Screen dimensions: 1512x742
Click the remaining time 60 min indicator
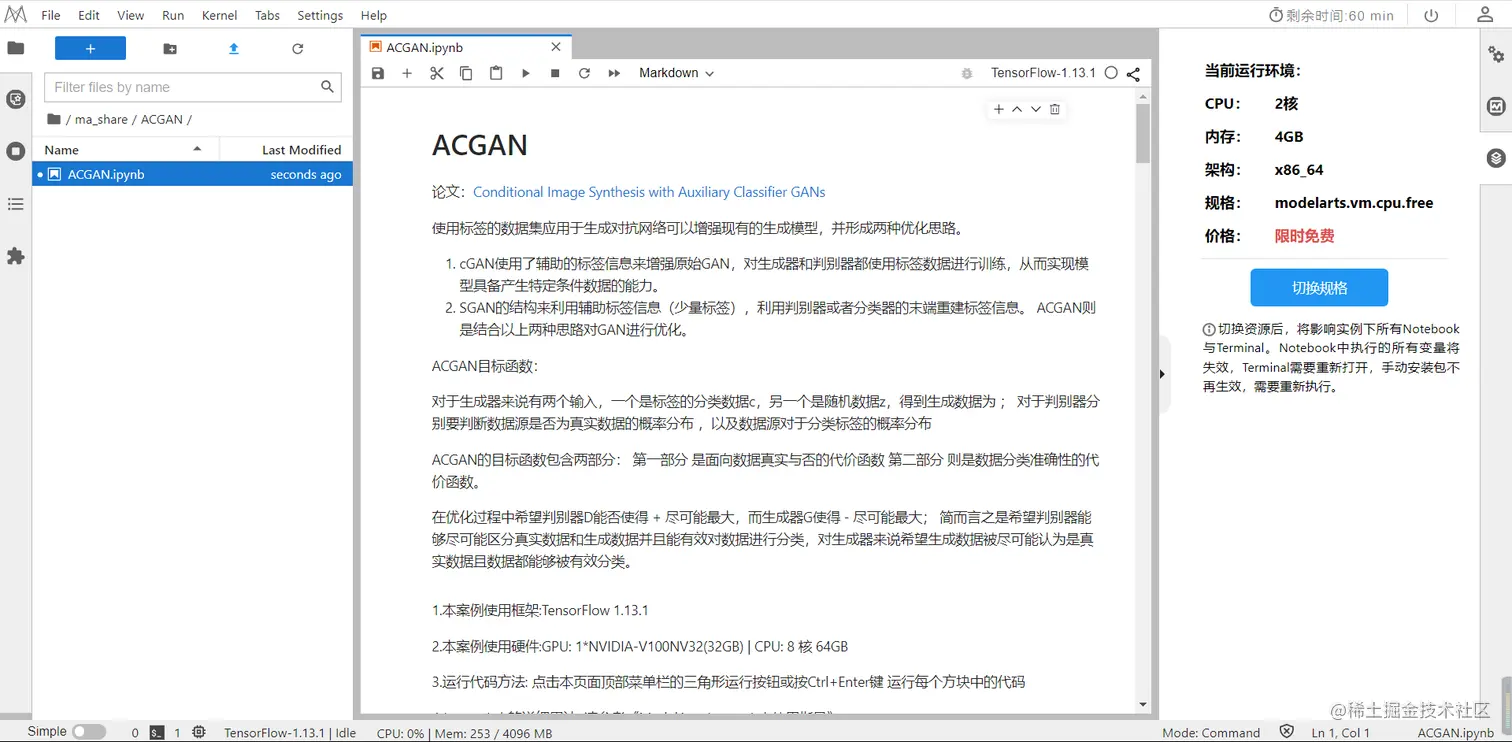[x=1331, y=15]
